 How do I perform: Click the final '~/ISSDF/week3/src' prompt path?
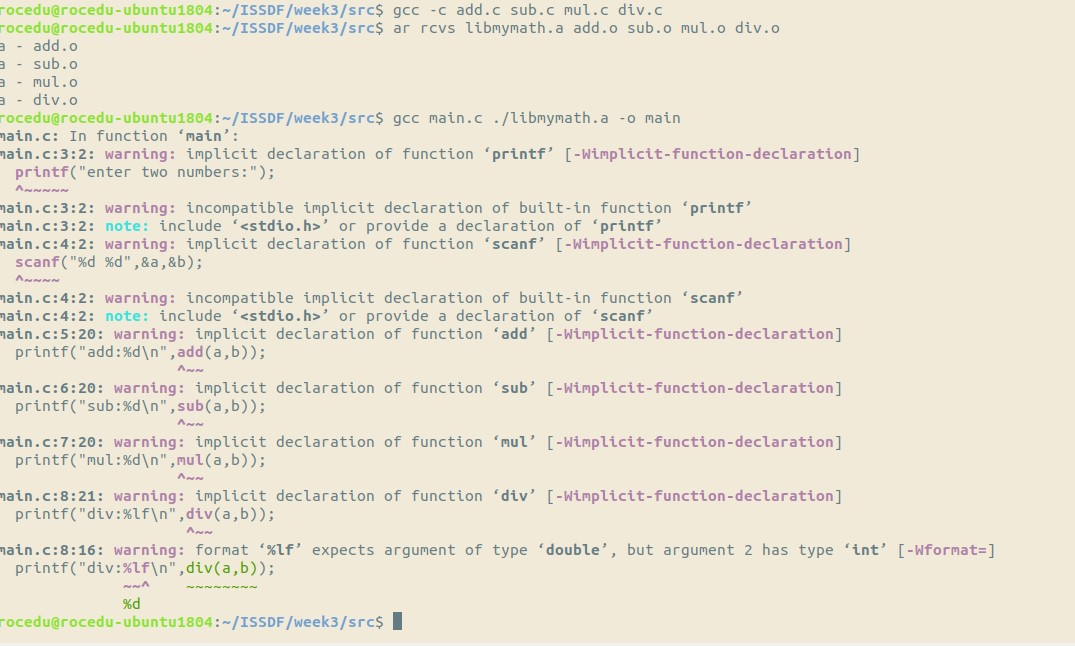click(x=303, y=622)
